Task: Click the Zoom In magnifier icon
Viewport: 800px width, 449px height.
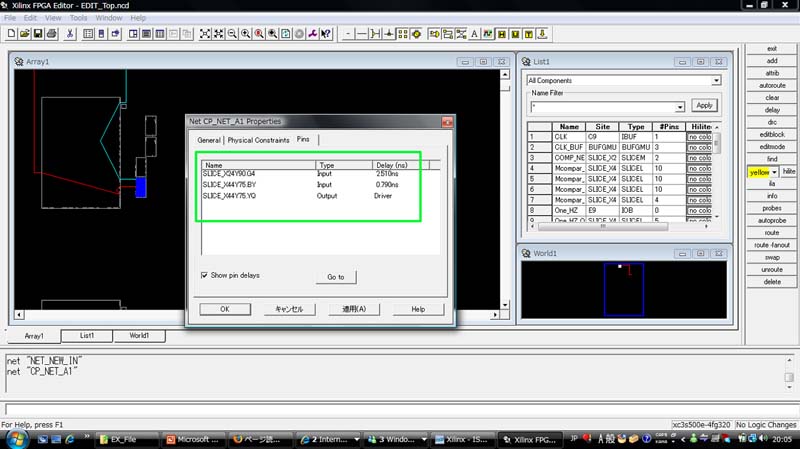Action: 245,34
